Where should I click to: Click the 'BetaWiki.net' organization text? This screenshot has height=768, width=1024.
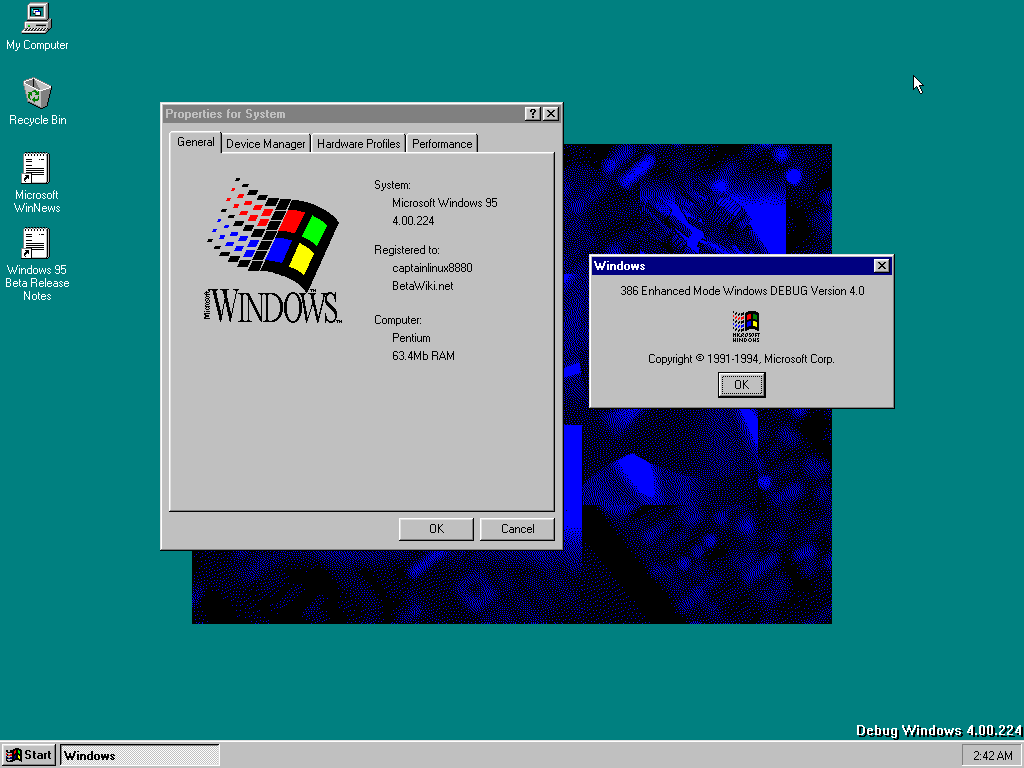pyautogui.click(x=423, y=285)
